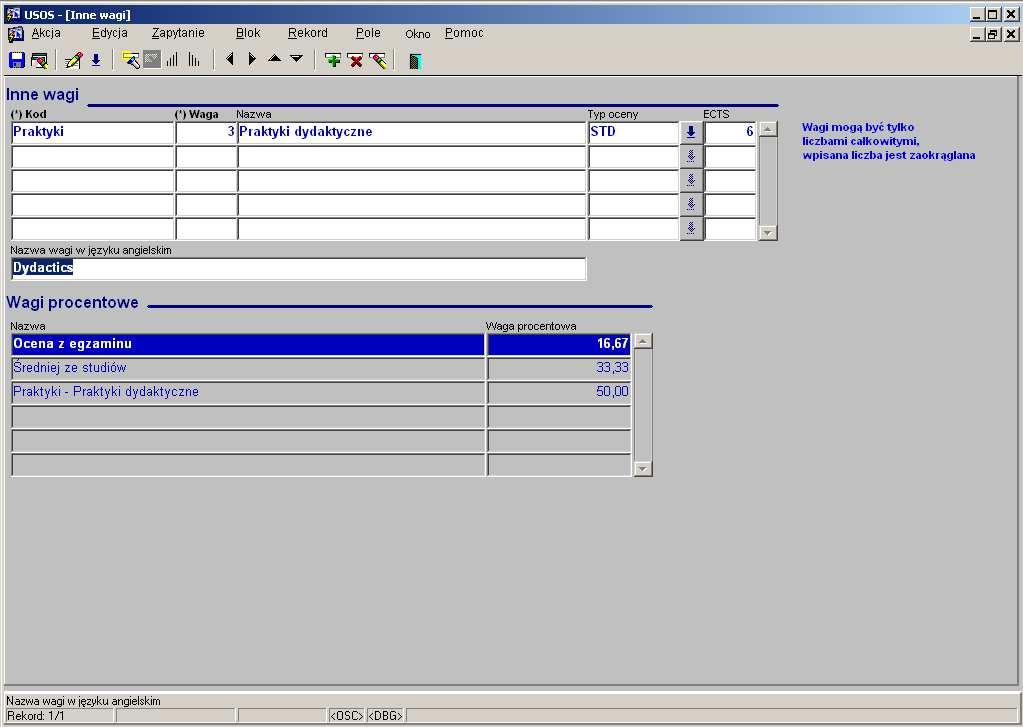This screenshot has width=1023, height=727.
Task: Insert a new record with green plus
Action: pos(333,61)
